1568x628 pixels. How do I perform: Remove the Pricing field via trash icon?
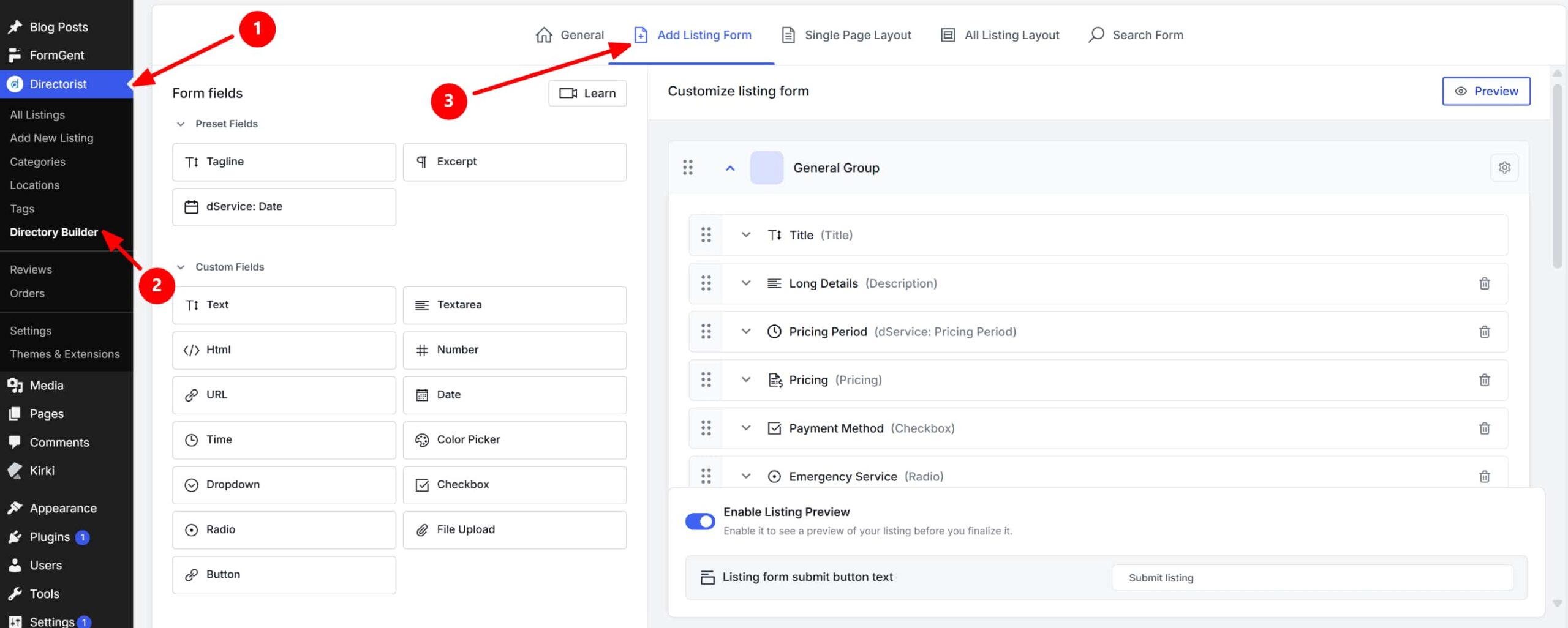tap(1484, 380)
